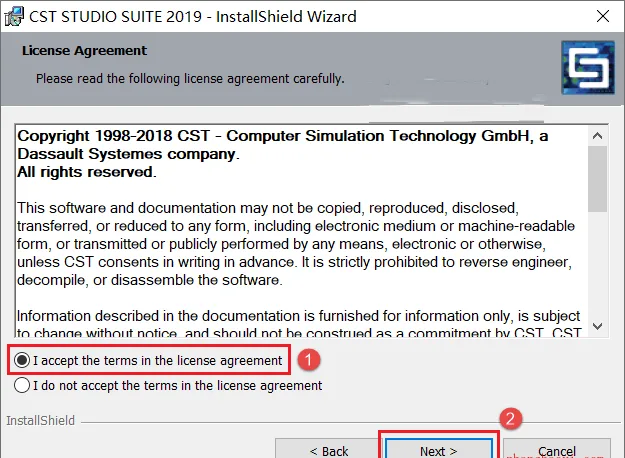Image resolution: width=625 pixels, height=458 pixels.
Task: Click scrollbar track below the thumb
Action: pos(597,264)
